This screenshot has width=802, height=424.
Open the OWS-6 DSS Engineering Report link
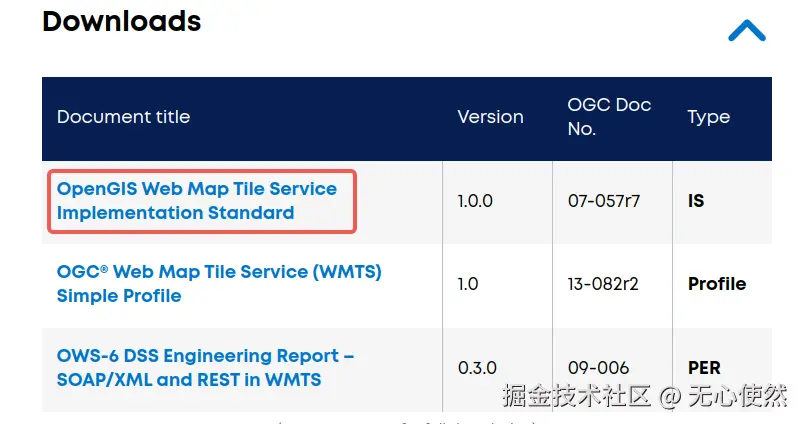205,367
